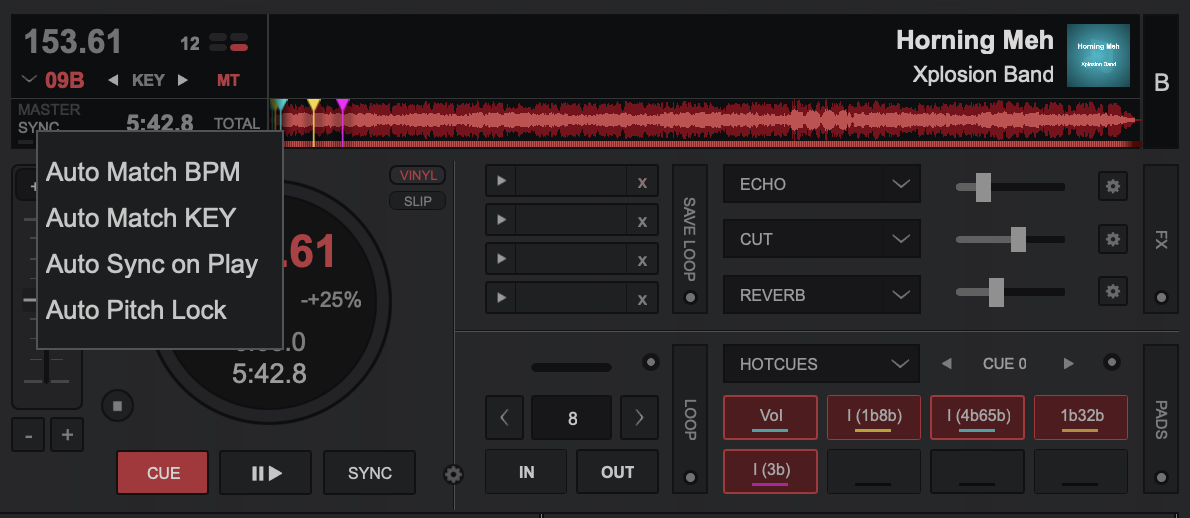Toggle SLIP mode
This screenshot has height=518, width=1190.
(418, 201)
